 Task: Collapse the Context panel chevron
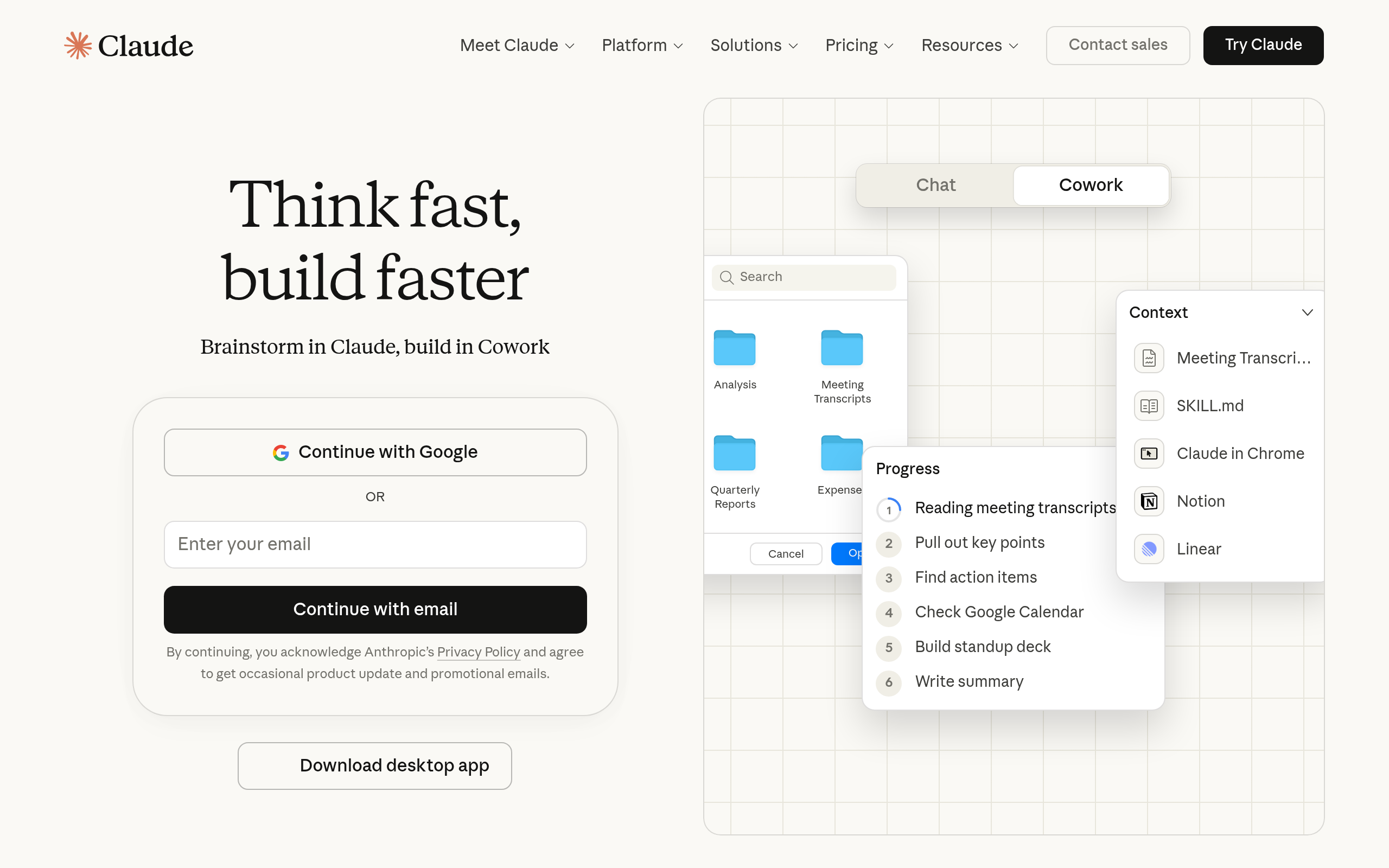click(1307, 312)
